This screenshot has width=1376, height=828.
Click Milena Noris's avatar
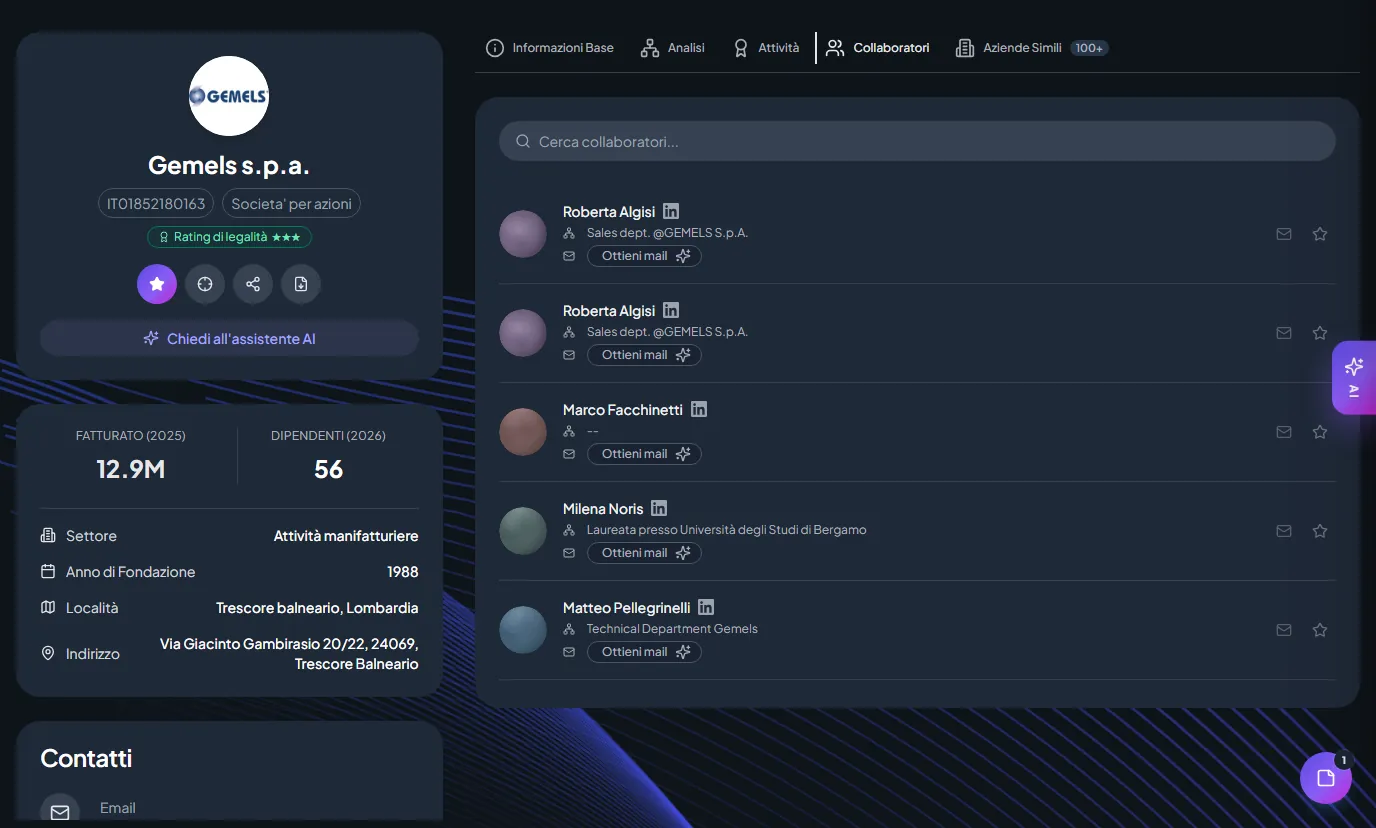click(523, 531)
